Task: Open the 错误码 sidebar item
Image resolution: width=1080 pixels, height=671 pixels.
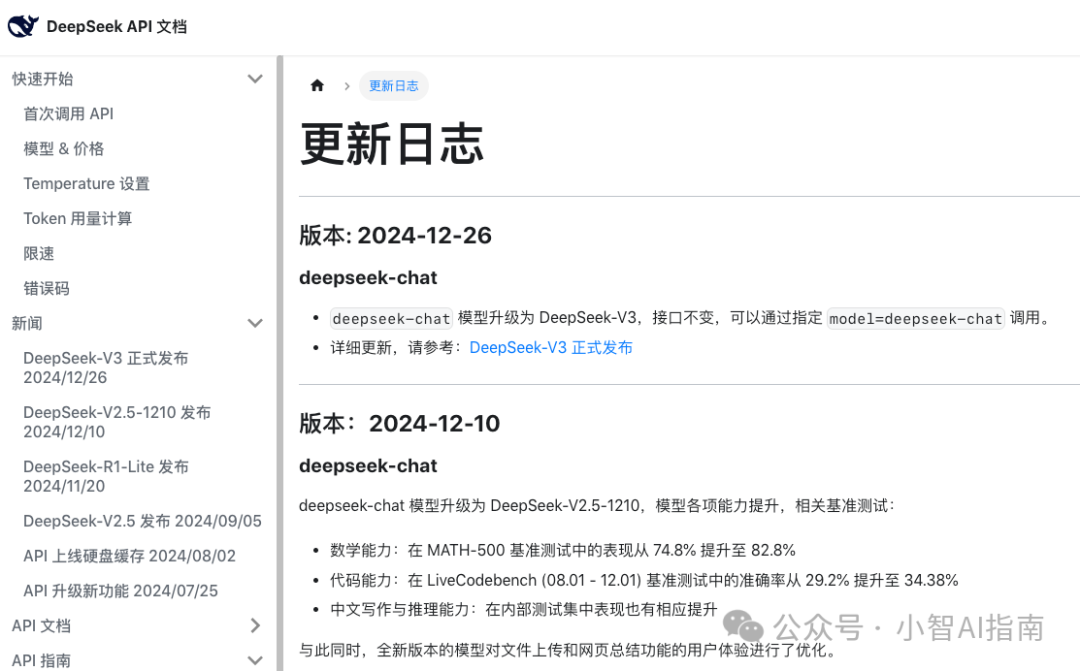Action: coord(46,289)
